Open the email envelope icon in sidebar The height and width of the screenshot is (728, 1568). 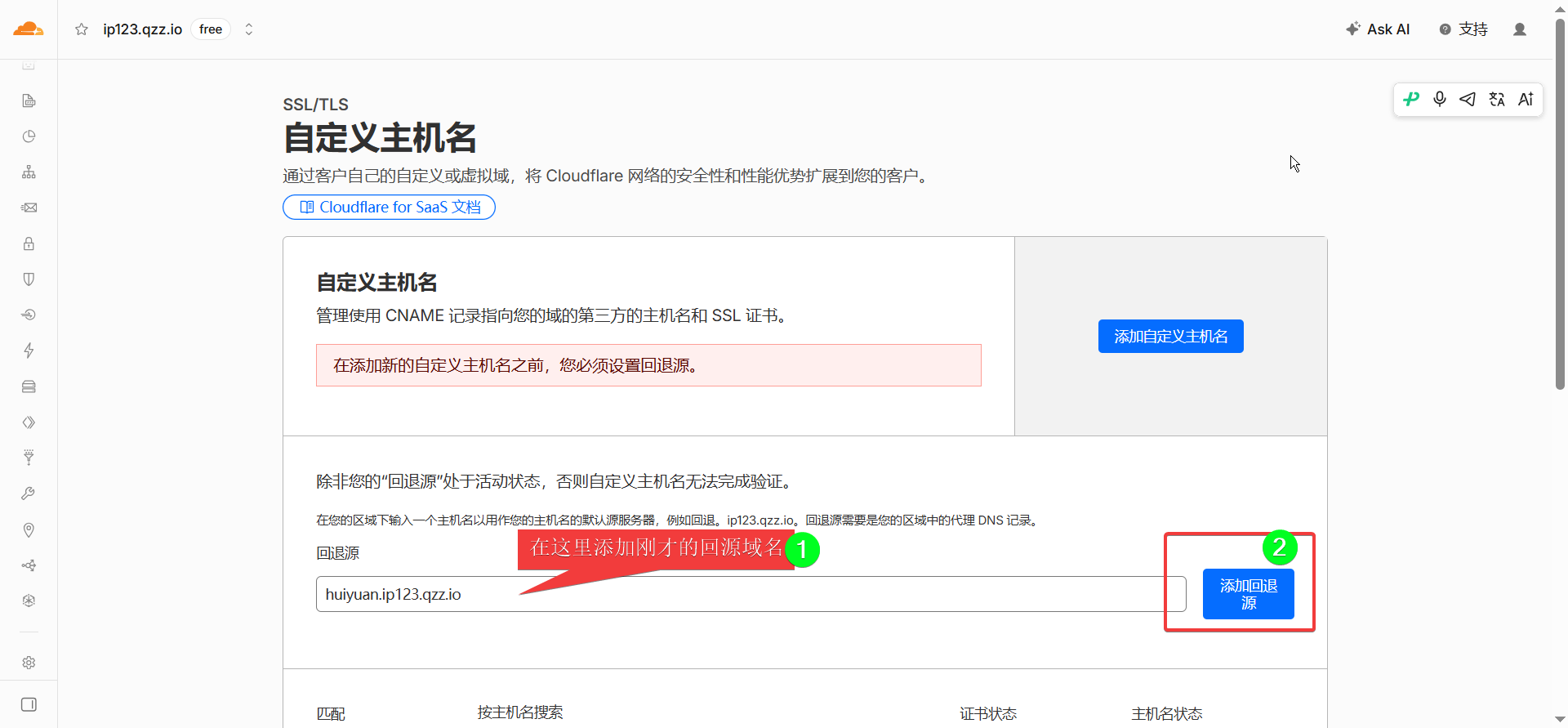[29, 208]
